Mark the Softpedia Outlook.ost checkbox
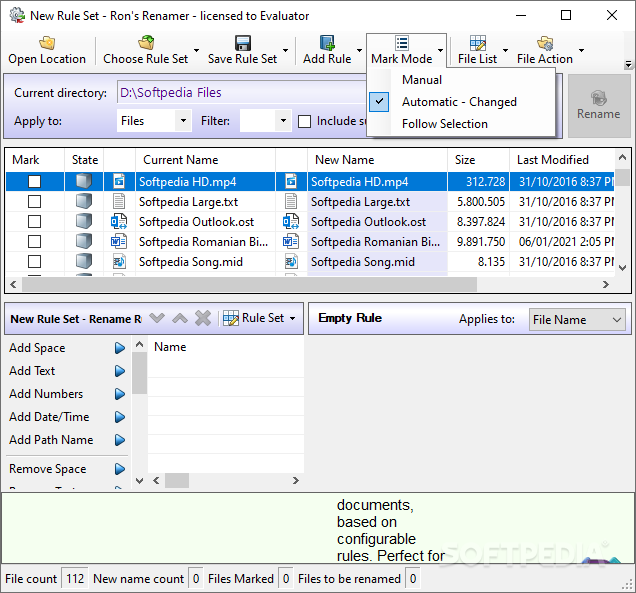 34,221
